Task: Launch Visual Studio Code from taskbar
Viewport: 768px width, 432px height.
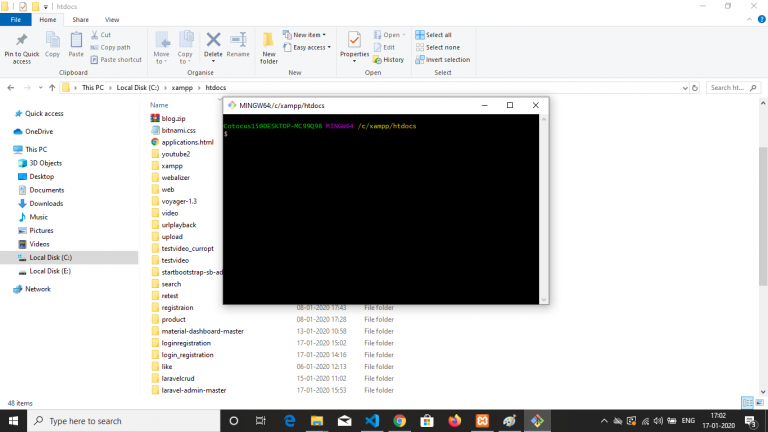Action: [372, 421]
